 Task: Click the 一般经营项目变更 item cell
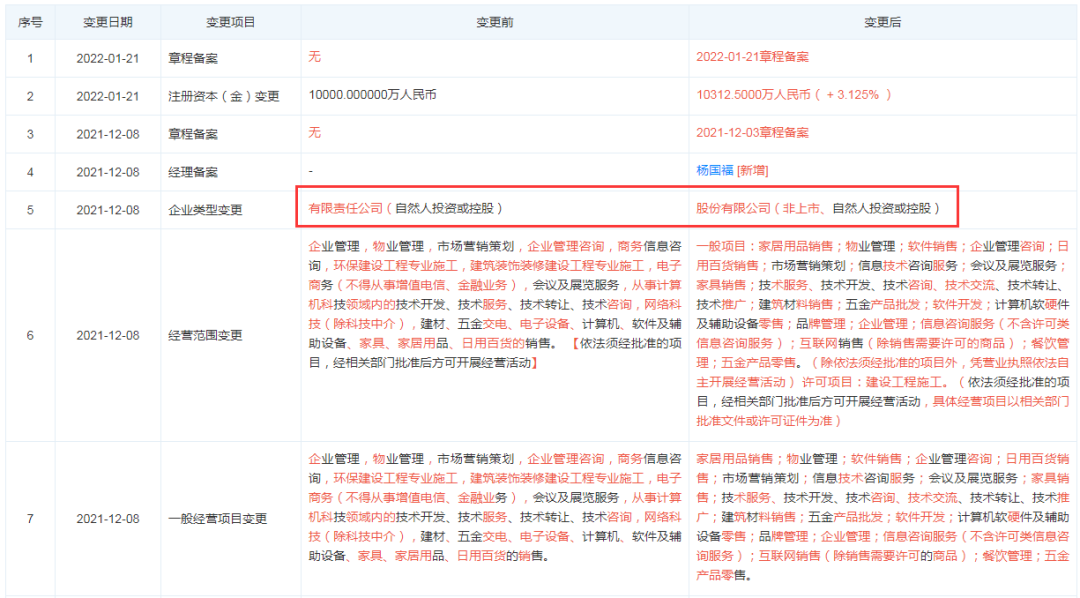[217, 519]
